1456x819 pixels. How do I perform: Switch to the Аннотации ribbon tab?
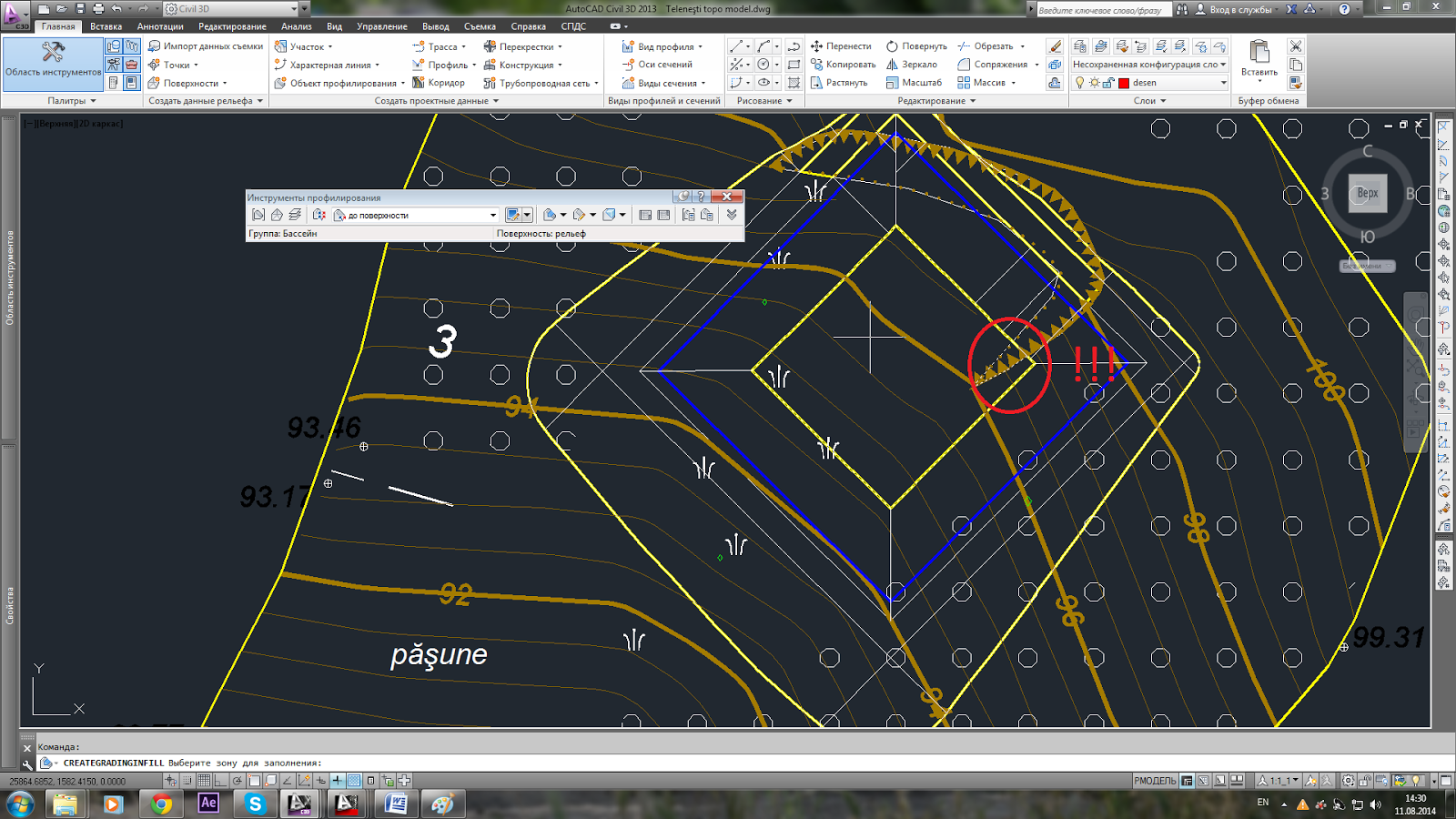pos(160,26)
